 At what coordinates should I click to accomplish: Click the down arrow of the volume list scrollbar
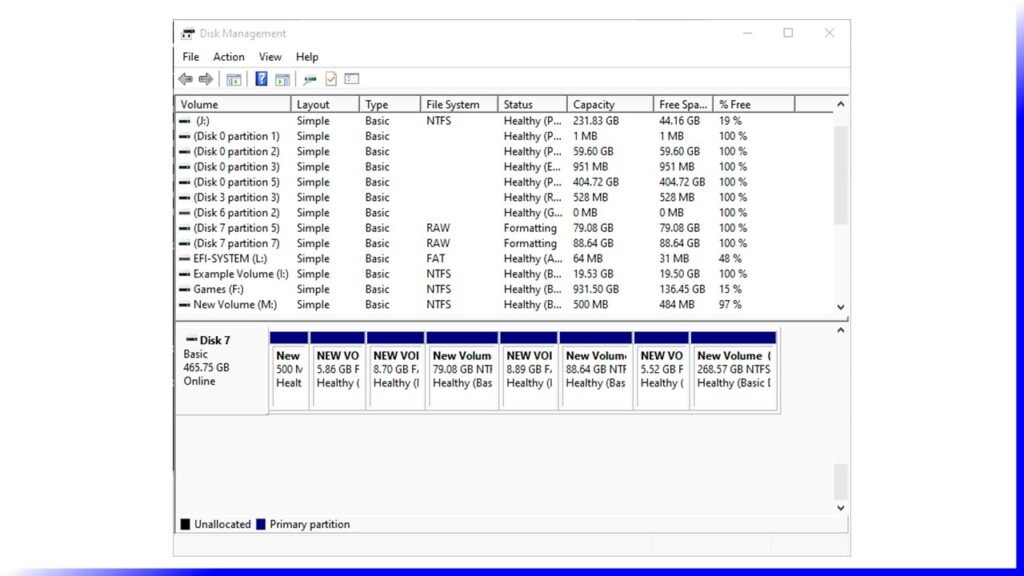click(x=840, y=307)
